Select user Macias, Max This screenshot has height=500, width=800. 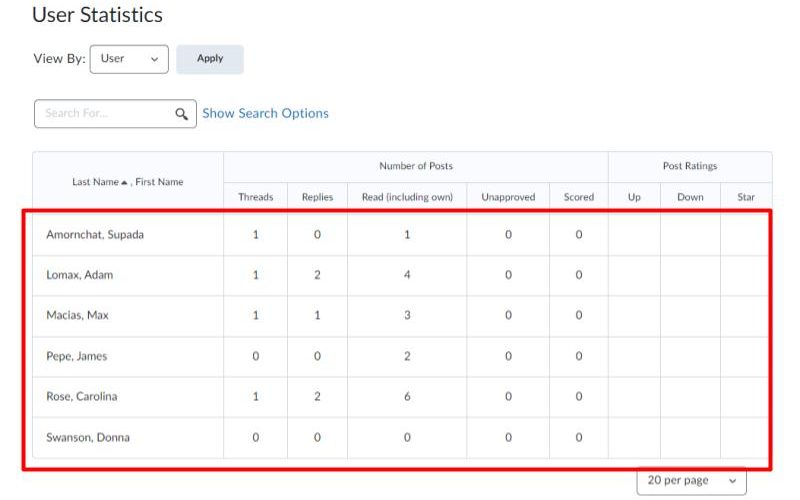point(78,315)
